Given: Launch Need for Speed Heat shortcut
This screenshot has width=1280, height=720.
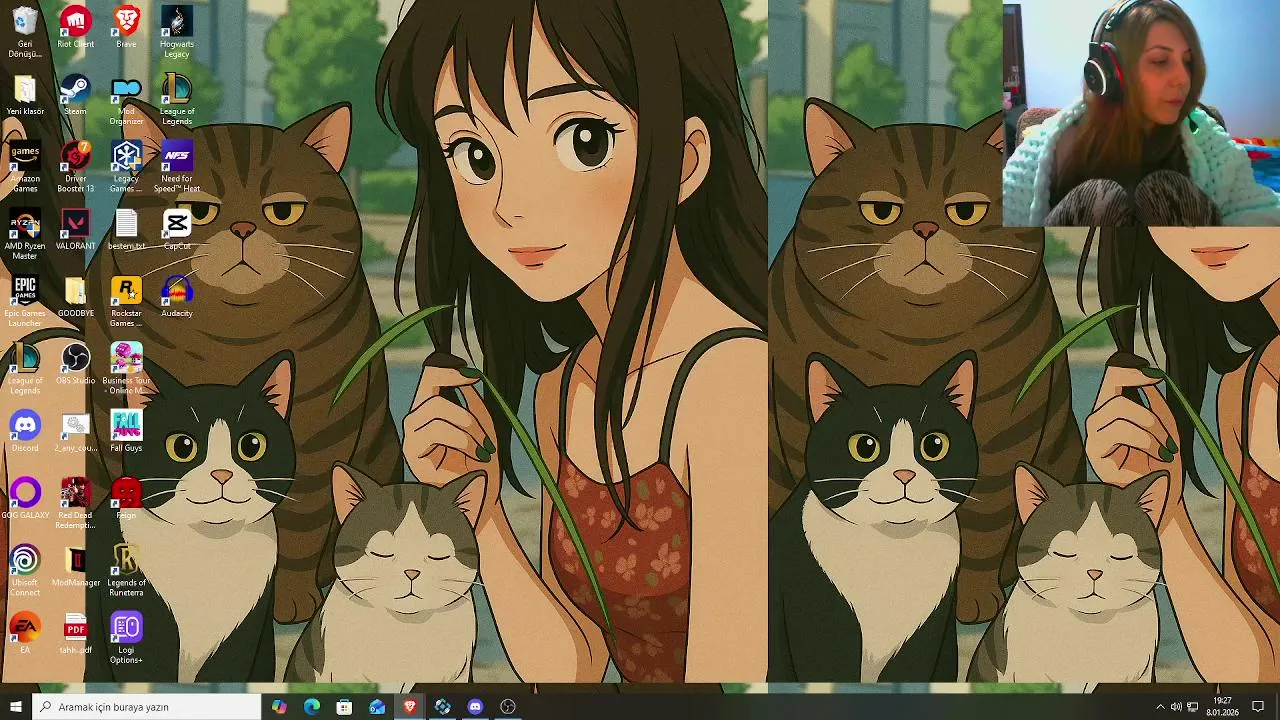Looking at the screenshot, I should 177,167.
